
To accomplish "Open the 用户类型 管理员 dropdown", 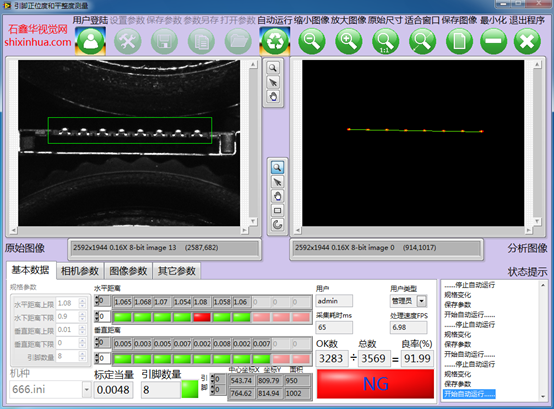I will [422, 301].
